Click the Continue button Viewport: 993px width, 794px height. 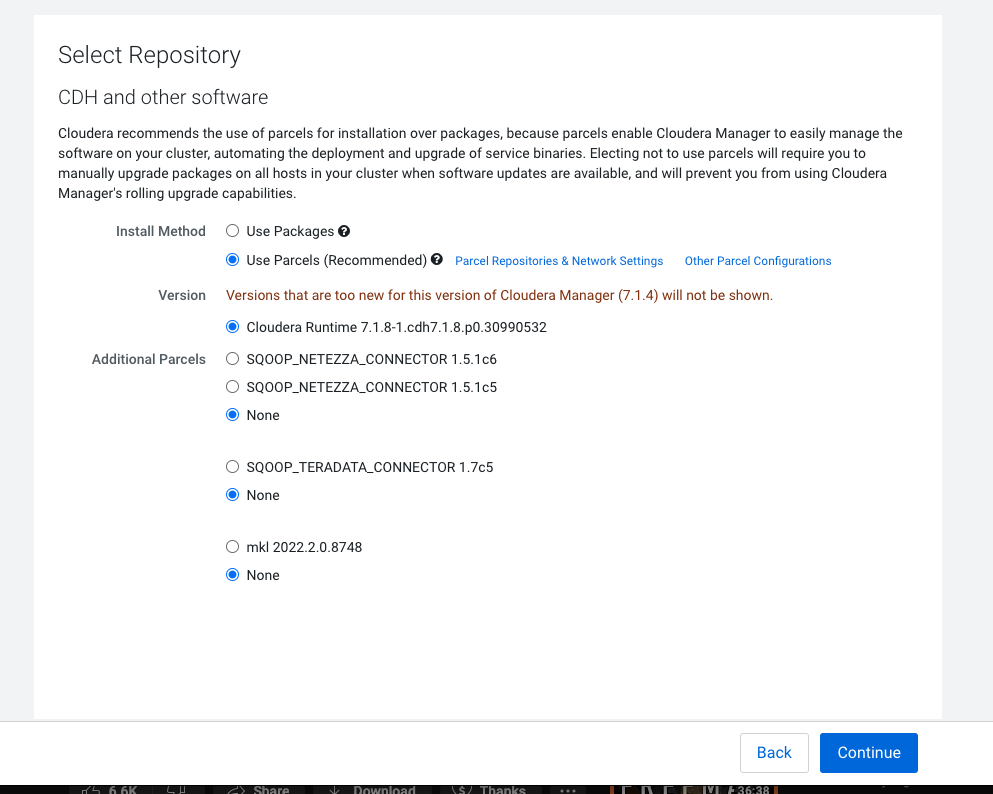point(868,752)
